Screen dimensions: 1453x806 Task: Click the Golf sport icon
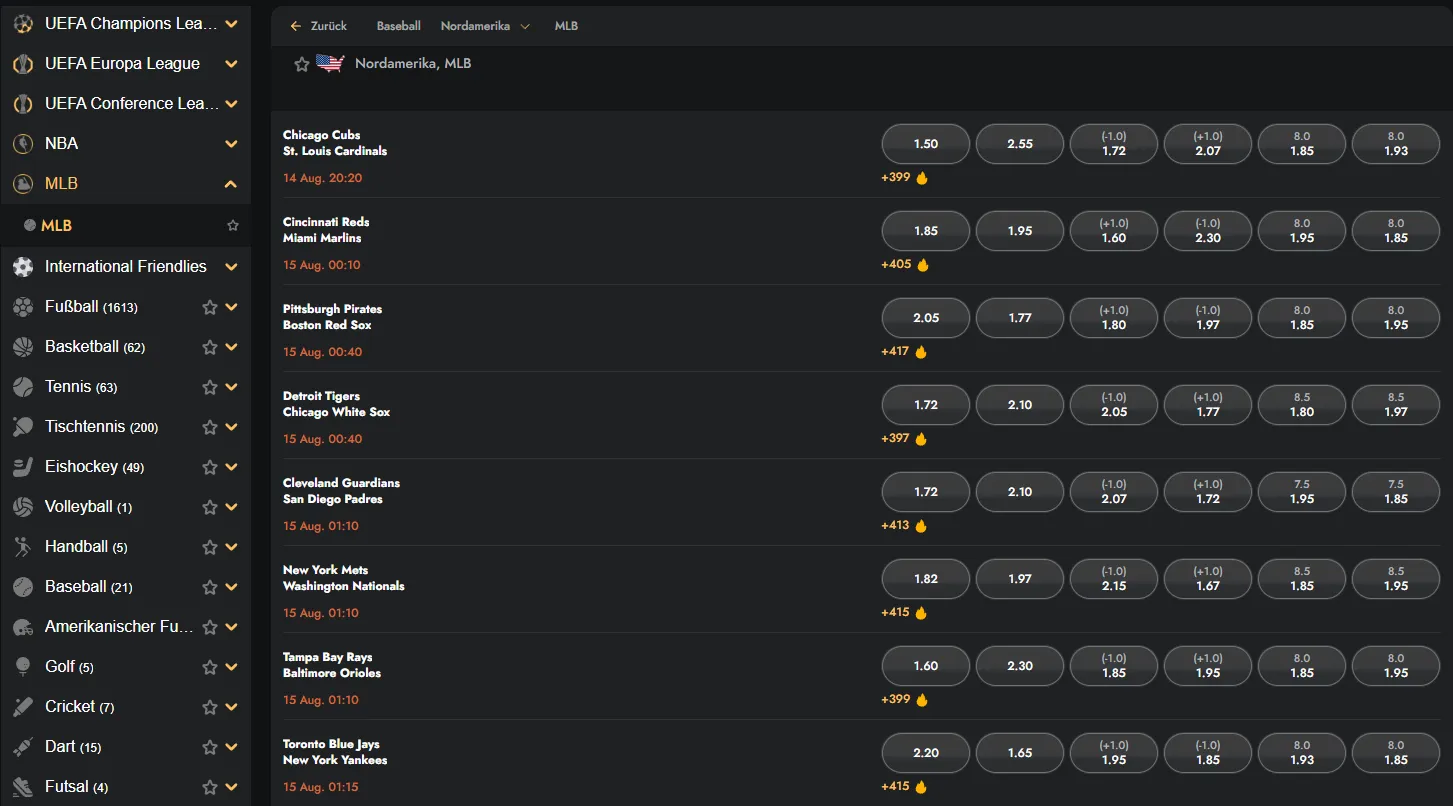23,667
